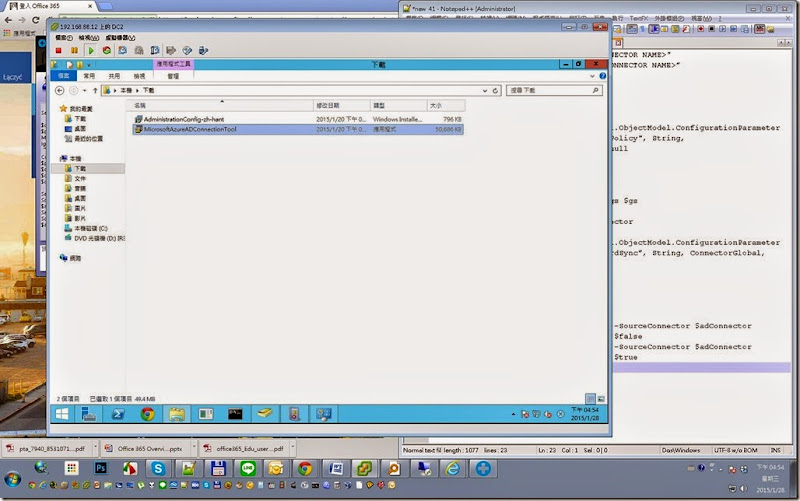The height and width of the screenshot is (501, 800).
Task: Open Internet Explorer in the host taskbar
Action: (x=453, y=468)
